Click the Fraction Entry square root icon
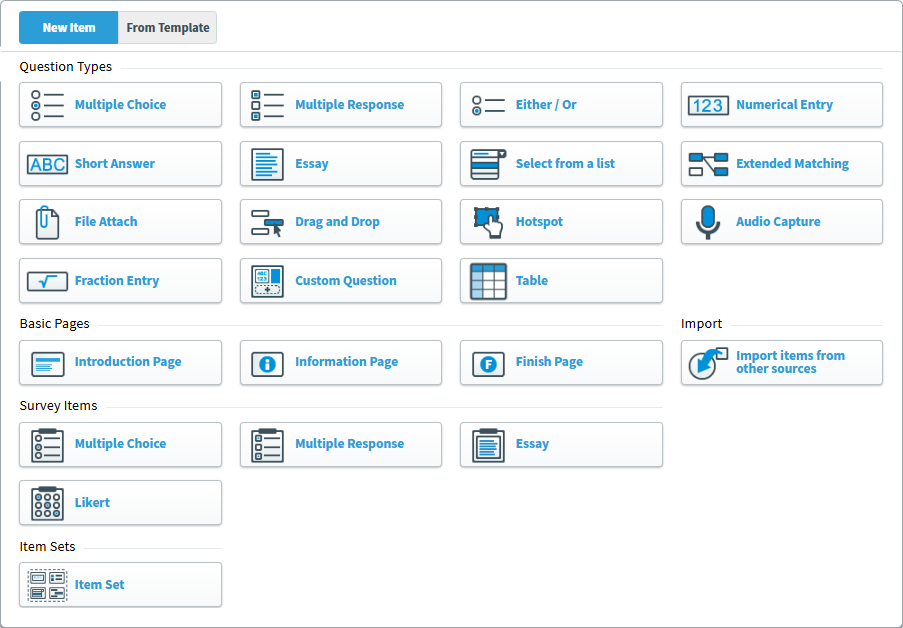 tap(47, 281)
